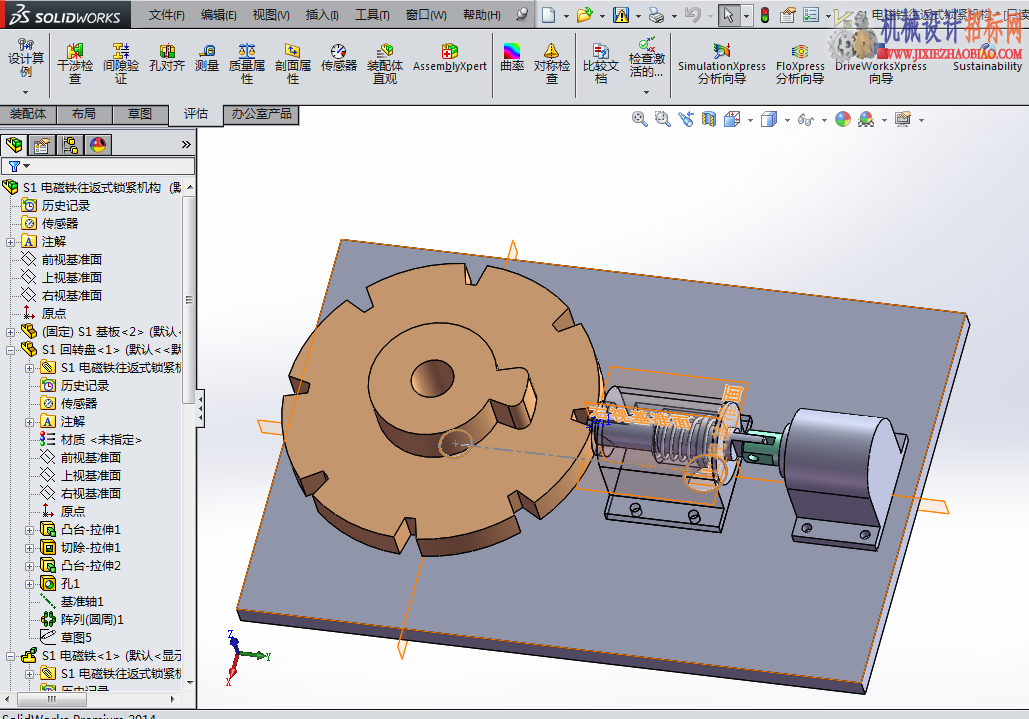Open 质量属性 mass properties
Screen dimensions: 1029x719
(247, 64)
